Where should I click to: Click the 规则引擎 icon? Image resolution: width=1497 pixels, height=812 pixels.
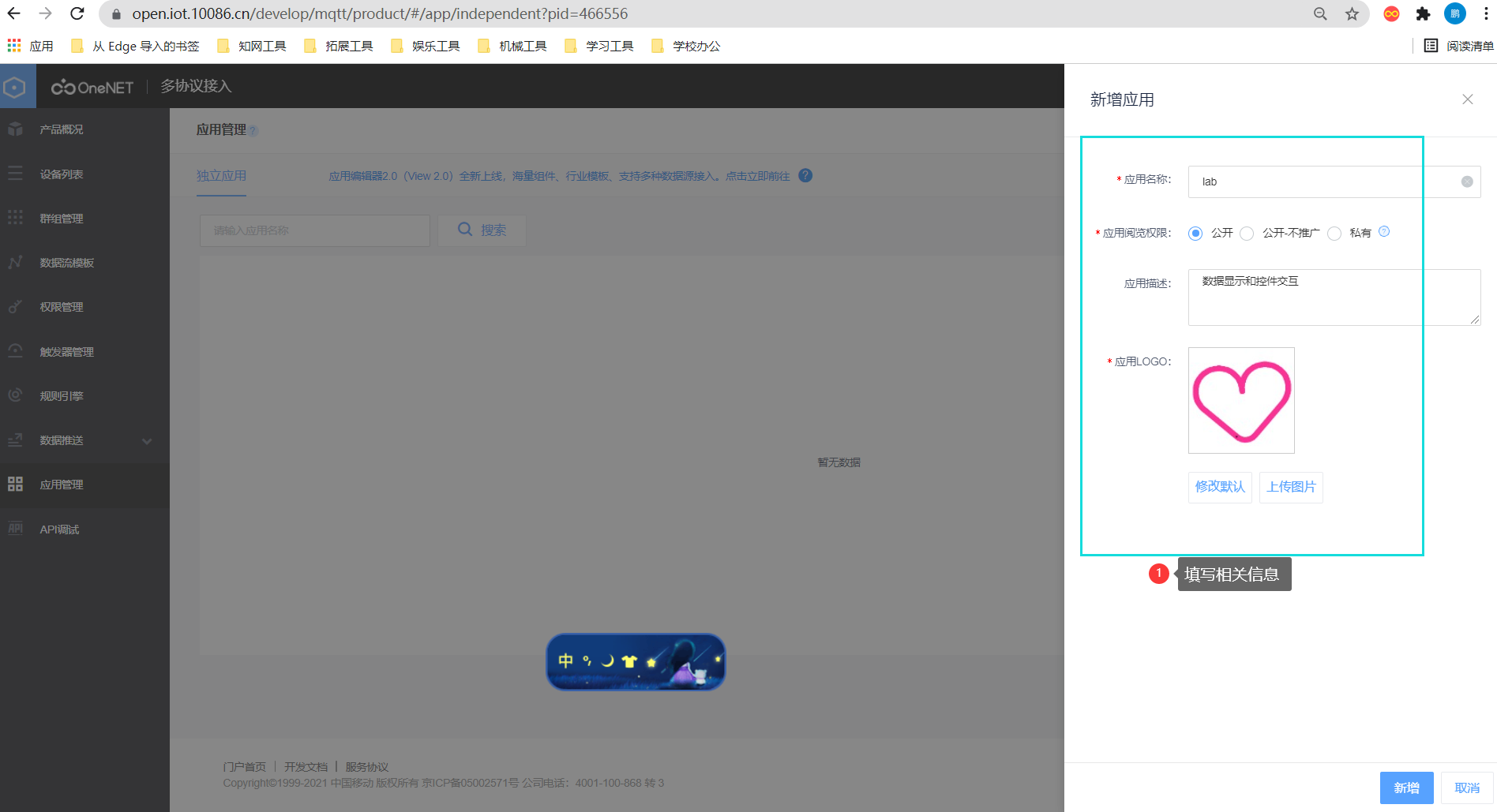(x=15, y=395)
